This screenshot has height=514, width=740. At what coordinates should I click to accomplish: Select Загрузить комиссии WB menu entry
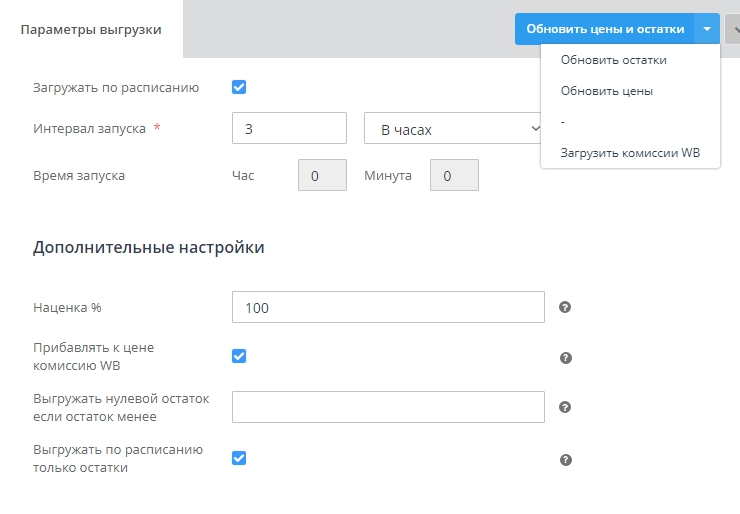pos(629,153)
